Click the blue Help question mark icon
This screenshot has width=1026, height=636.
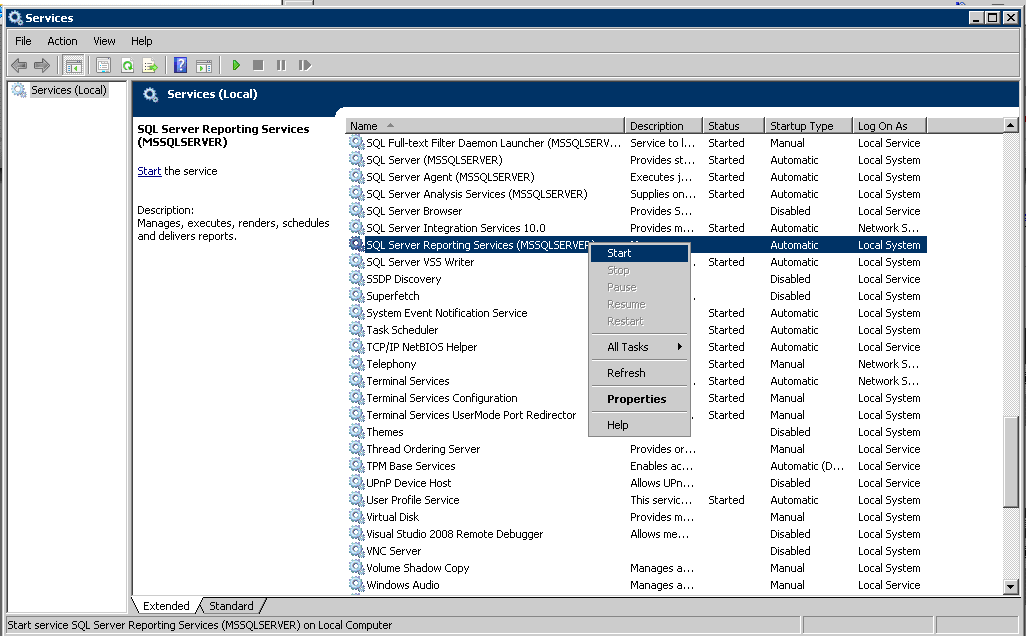point(181,65)
